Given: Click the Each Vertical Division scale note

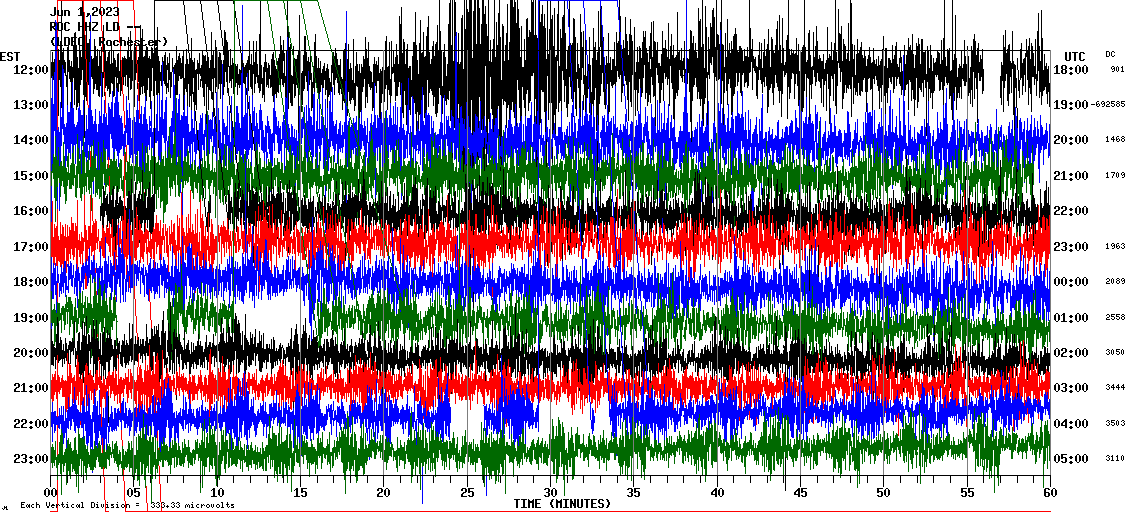Looking at the screenshot, I should tap(127, 505).
